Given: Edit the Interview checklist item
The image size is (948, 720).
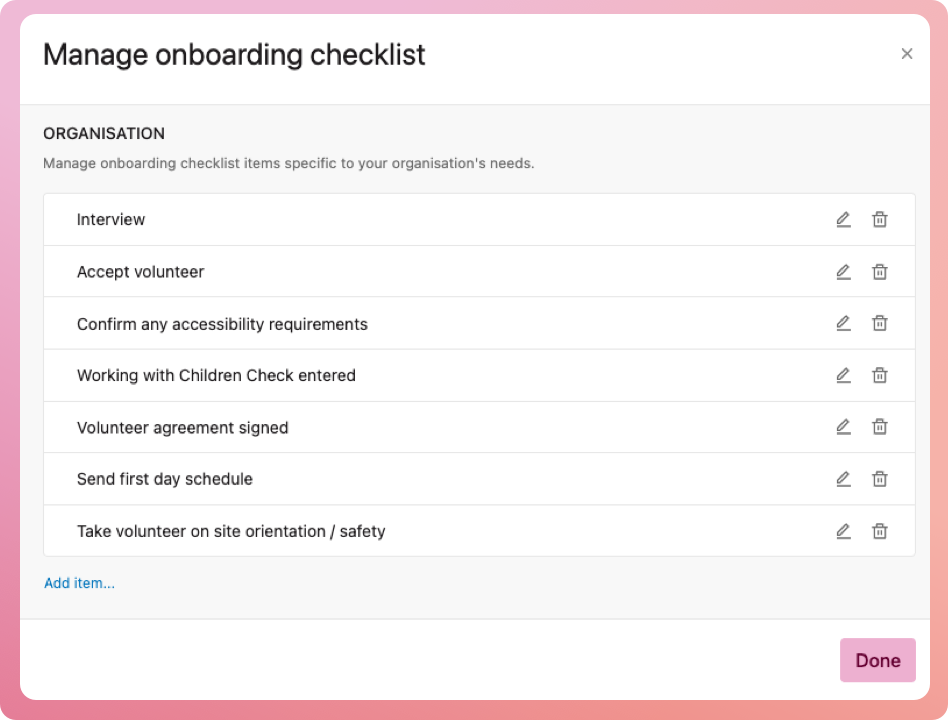Looking at the screenshot, I should click(x=843, y=220).
